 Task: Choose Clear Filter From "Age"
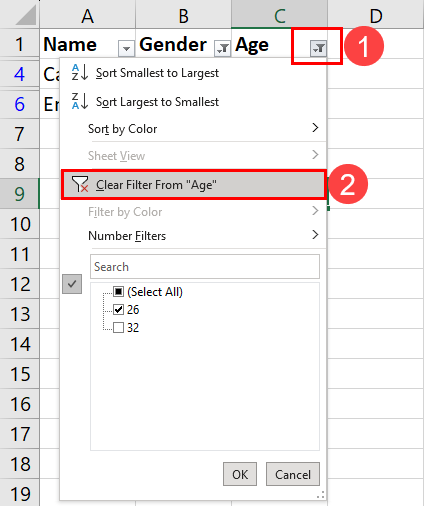[x=193, y=184]
